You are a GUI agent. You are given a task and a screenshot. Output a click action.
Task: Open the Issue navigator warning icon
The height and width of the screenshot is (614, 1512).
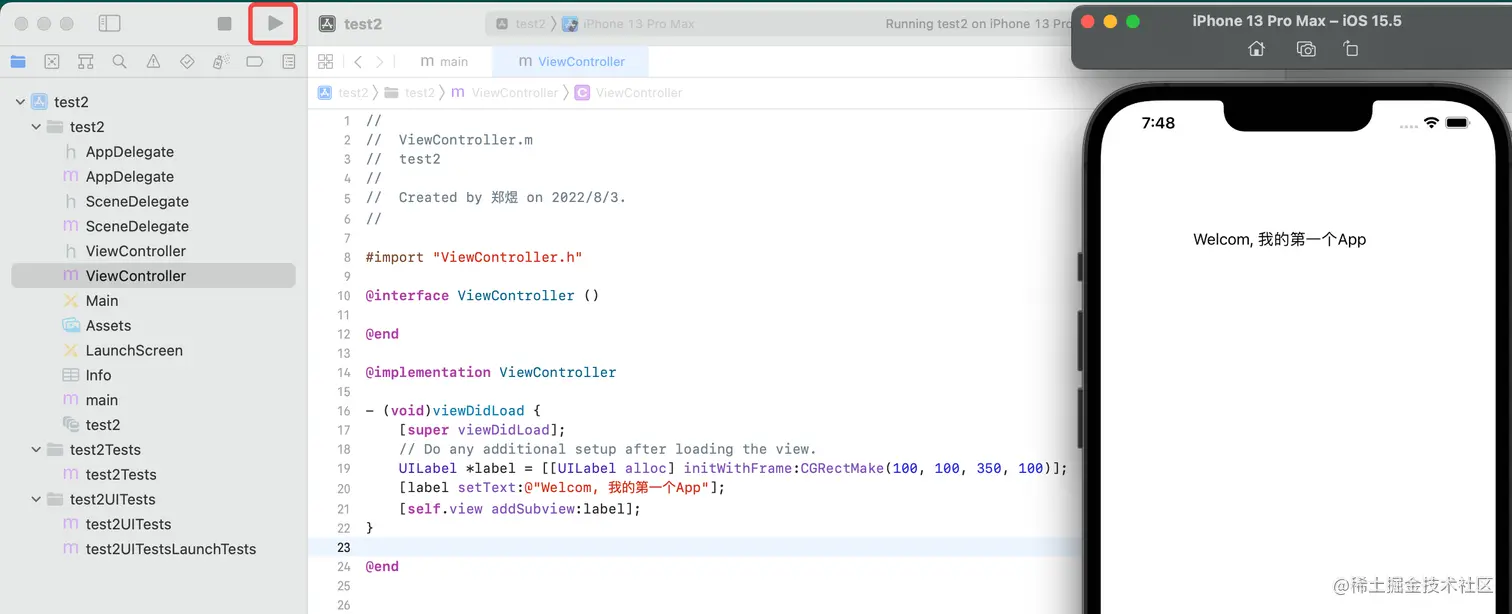click(153, 62)
